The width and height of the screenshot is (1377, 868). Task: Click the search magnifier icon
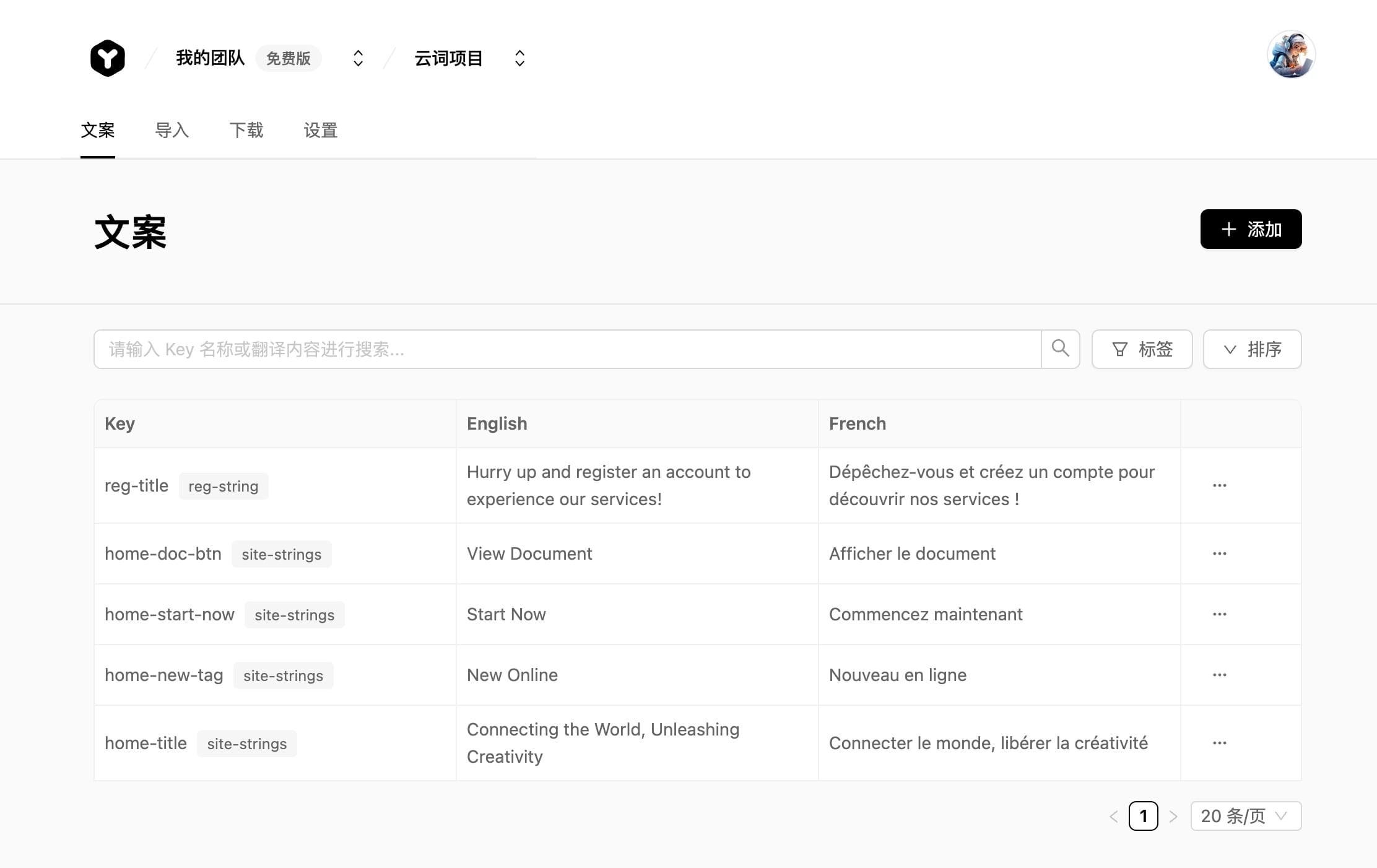1060,349
